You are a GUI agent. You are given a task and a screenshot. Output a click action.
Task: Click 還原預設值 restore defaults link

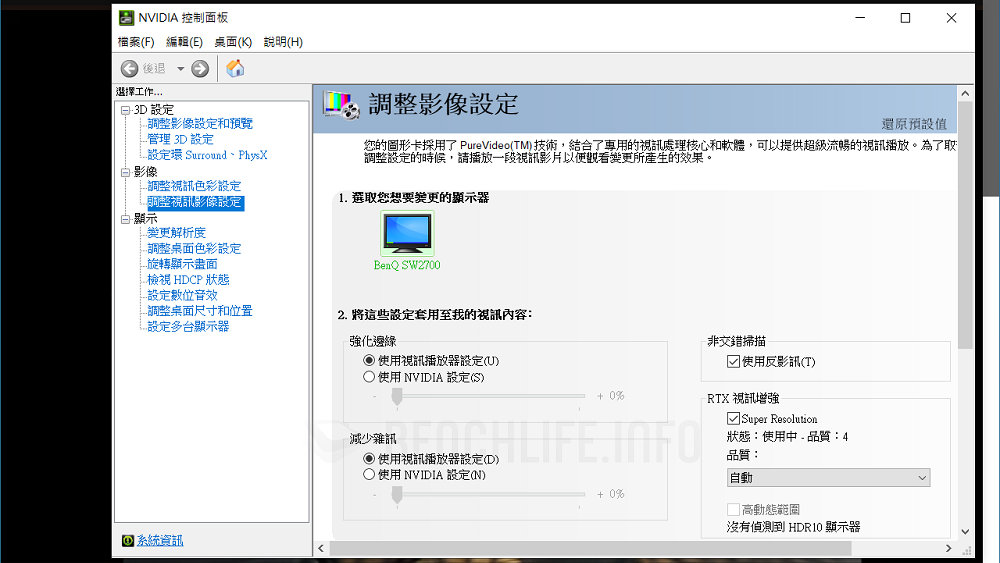pos(914,124)
